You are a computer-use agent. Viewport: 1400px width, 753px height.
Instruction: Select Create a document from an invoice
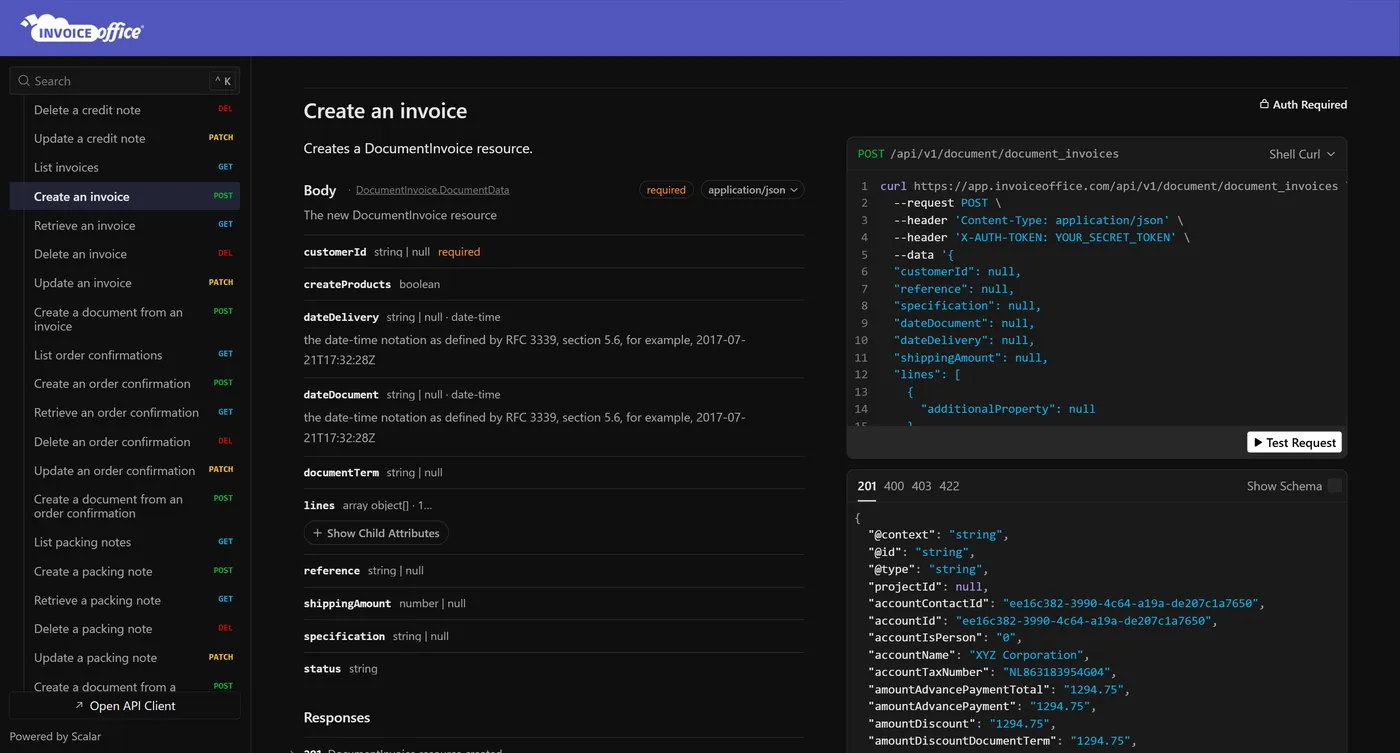[x=125, y=319]
